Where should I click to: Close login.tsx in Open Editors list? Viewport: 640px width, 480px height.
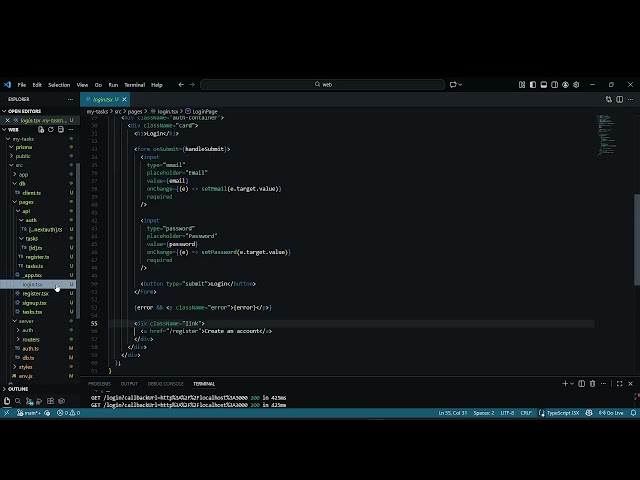7,120
